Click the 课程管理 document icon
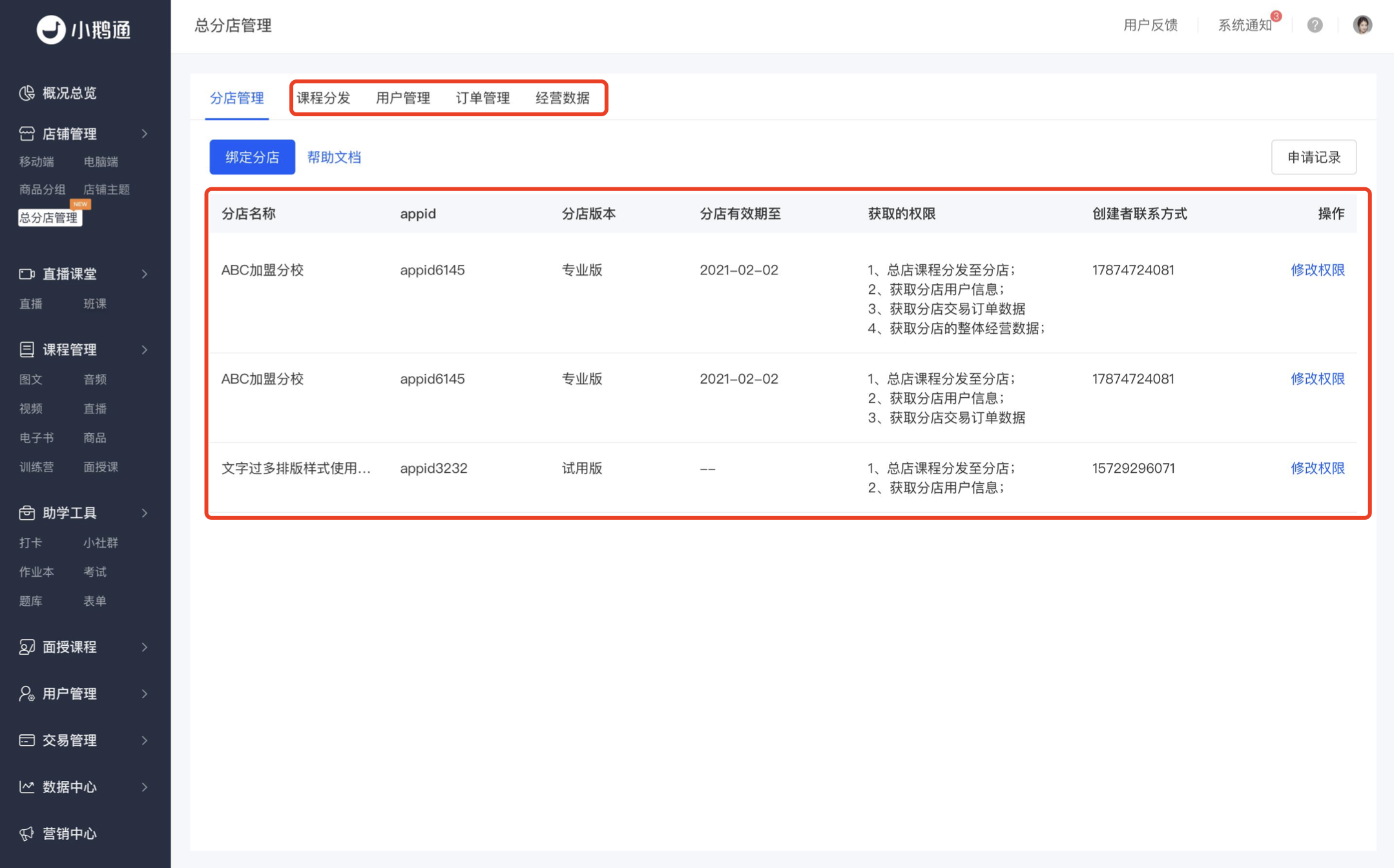 pos(26,349)
